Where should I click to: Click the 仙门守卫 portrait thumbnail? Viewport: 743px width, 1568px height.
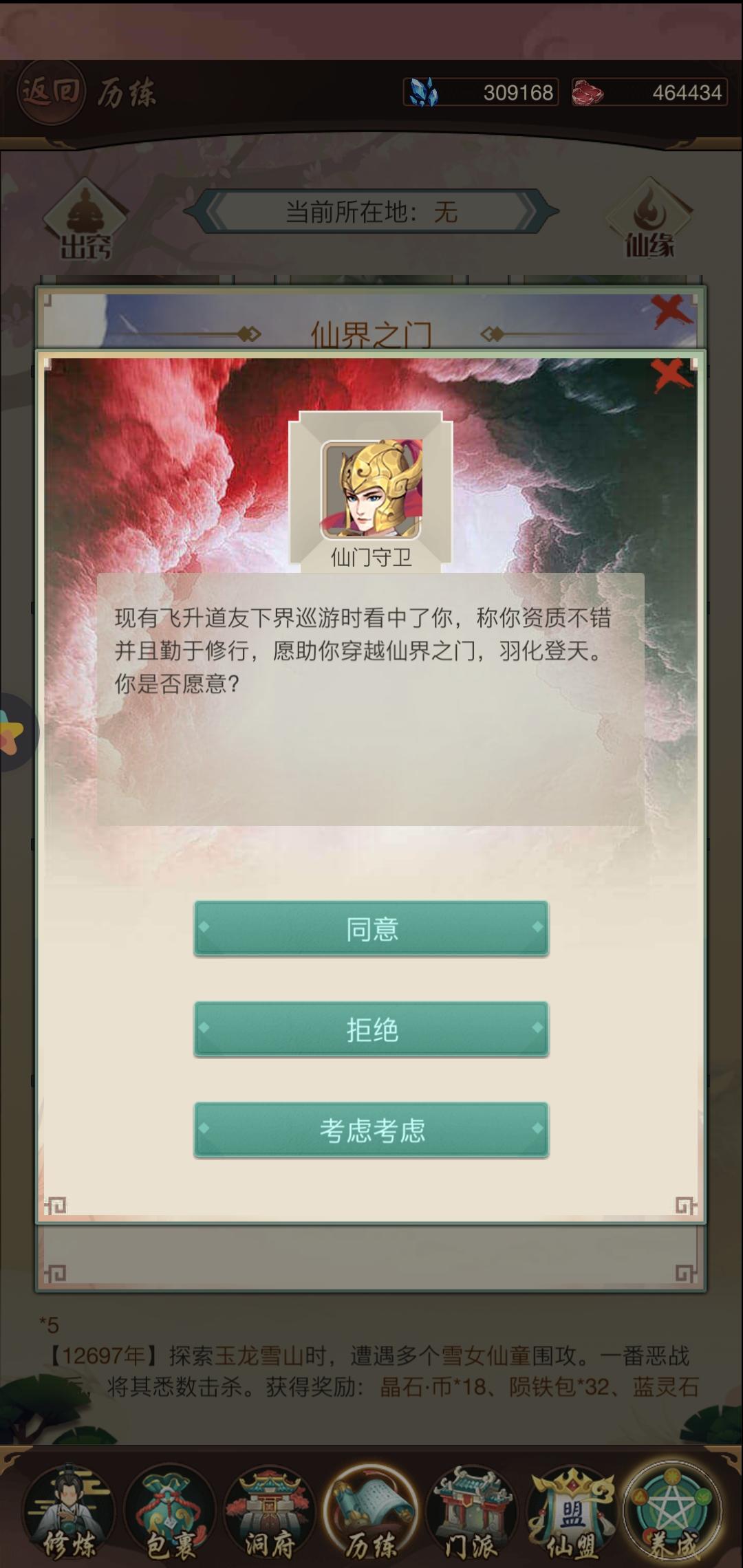pos(371,489)
